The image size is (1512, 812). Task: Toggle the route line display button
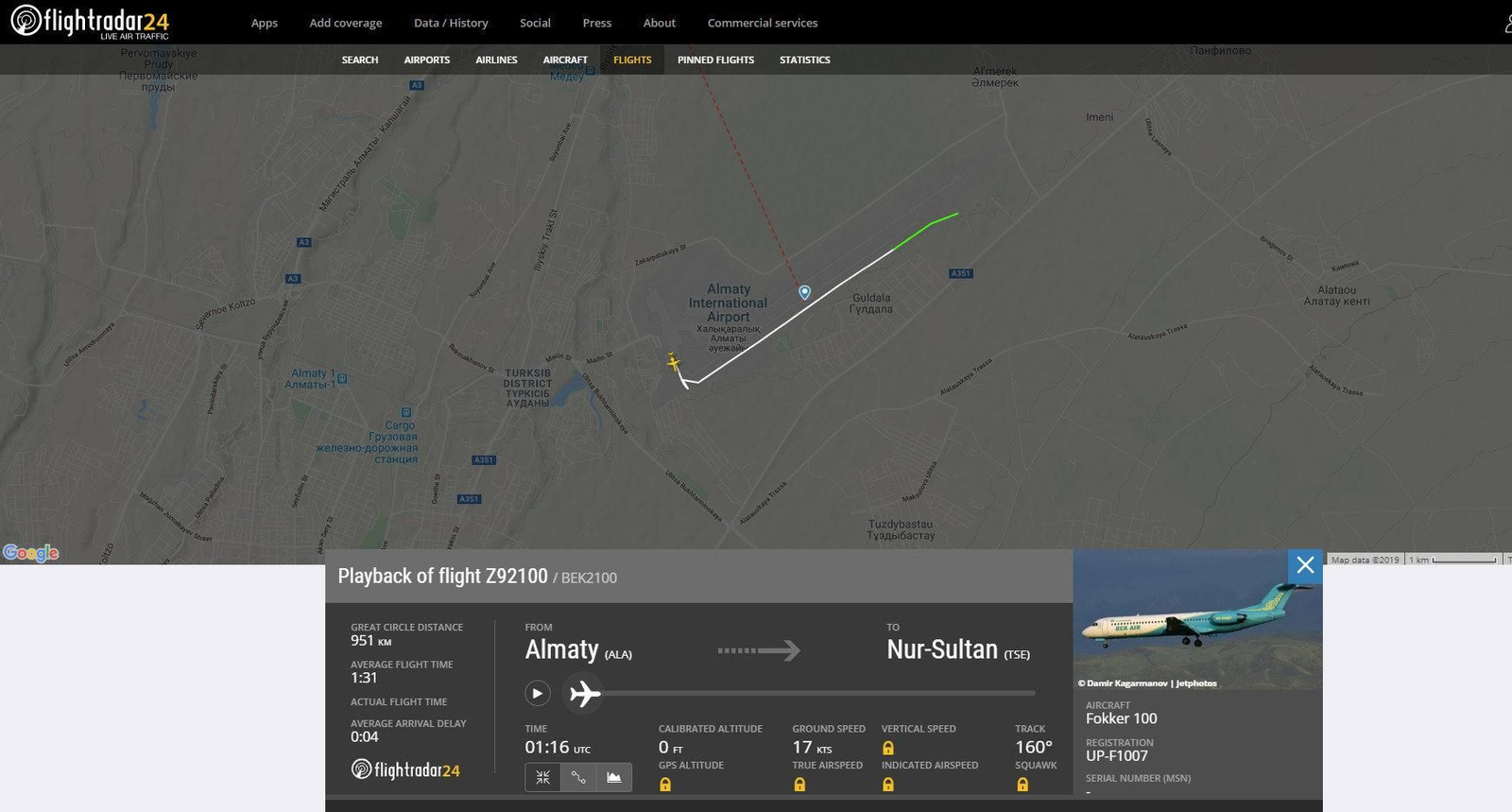click(578, 777)
